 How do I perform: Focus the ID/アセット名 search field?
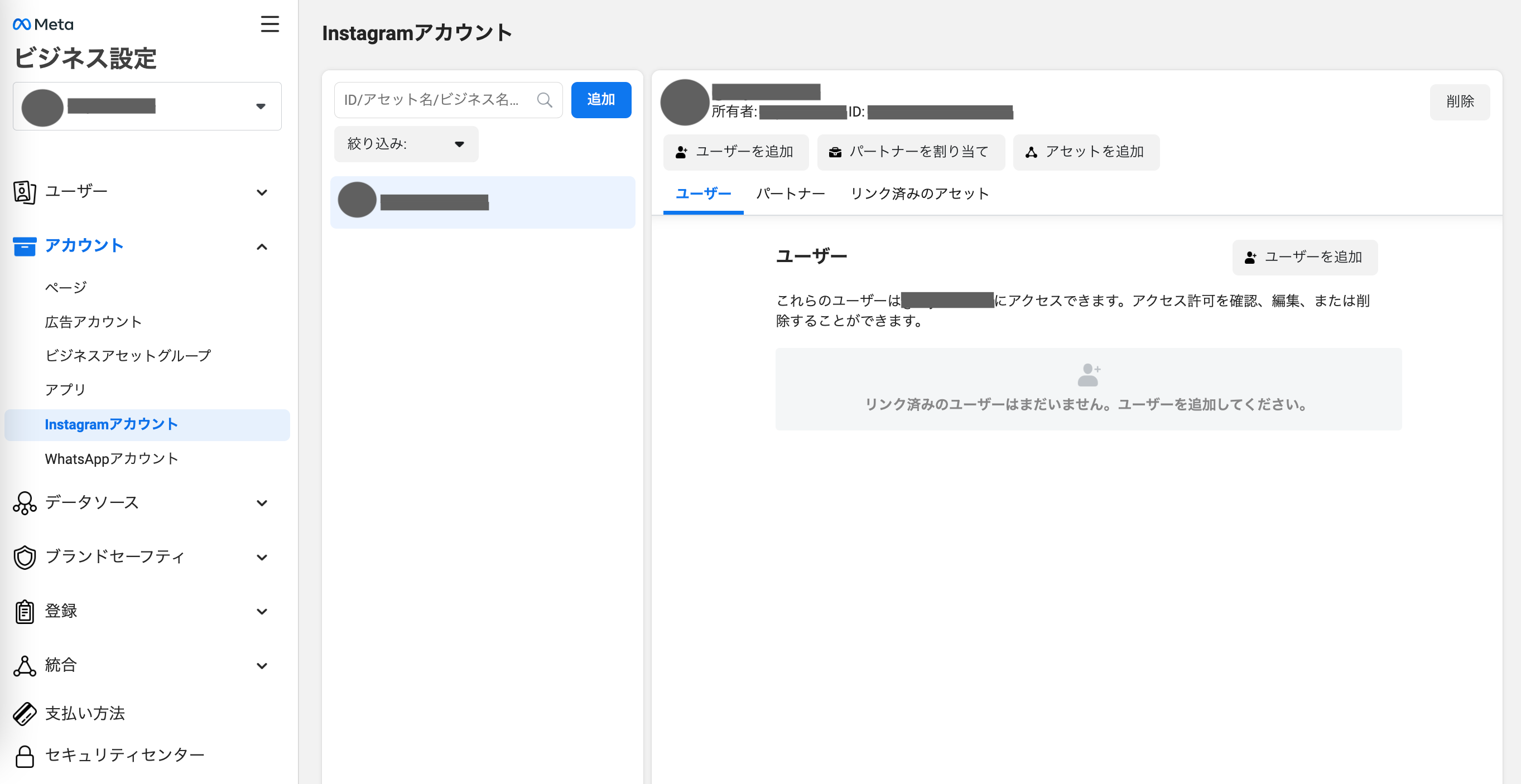448,100
